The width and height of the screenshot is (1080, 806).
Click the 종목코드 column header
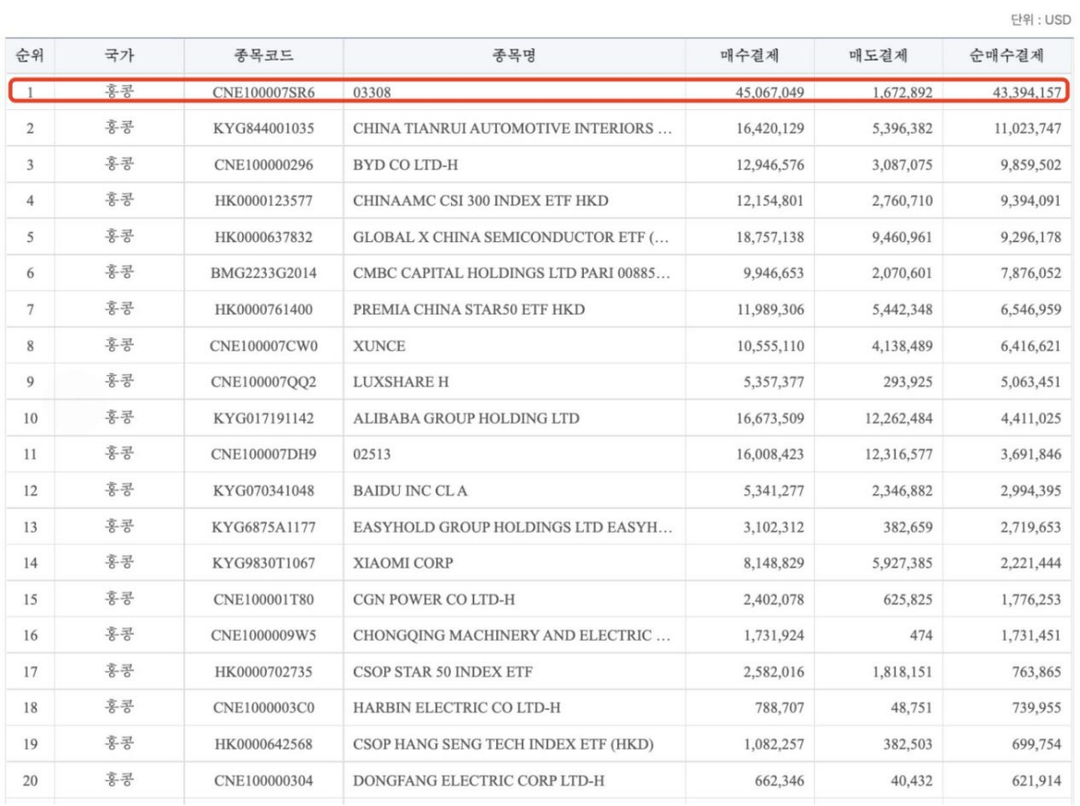pyautogui.click(x=264, y=56)
